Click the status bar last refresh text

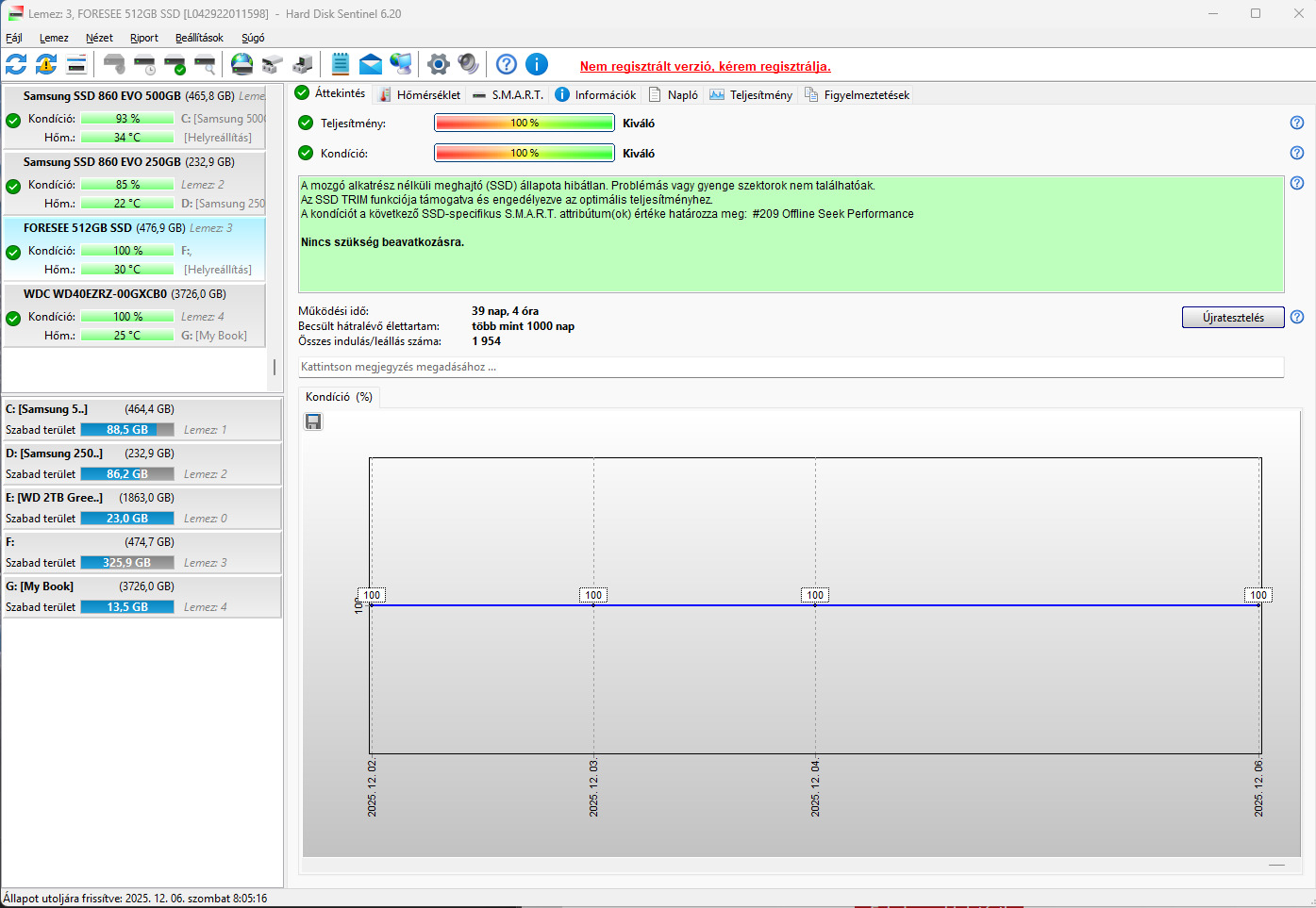135,899
